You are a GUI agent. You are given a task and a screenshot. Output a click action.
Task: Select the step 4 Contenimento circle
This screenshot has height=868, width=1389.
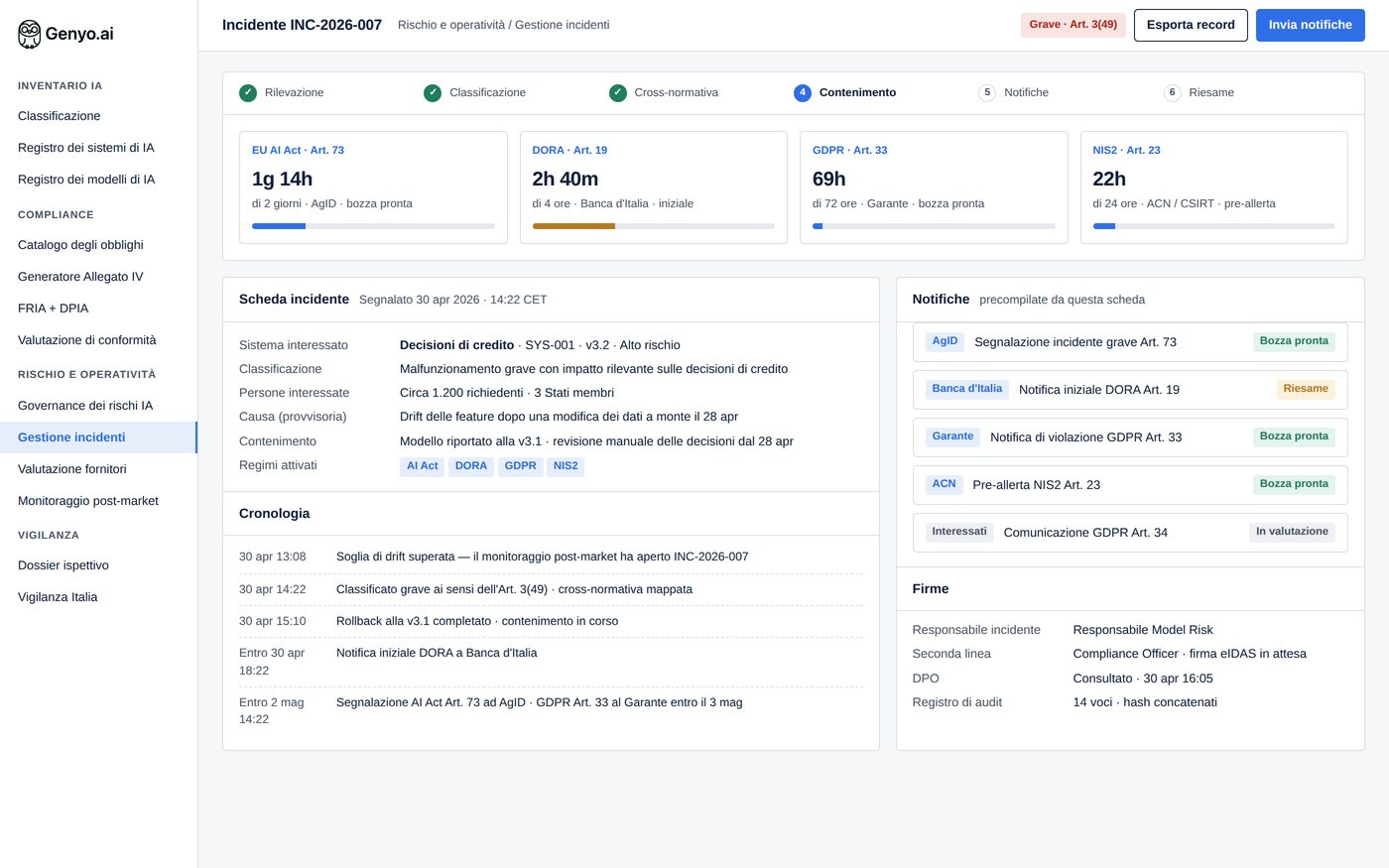(803, 93)
